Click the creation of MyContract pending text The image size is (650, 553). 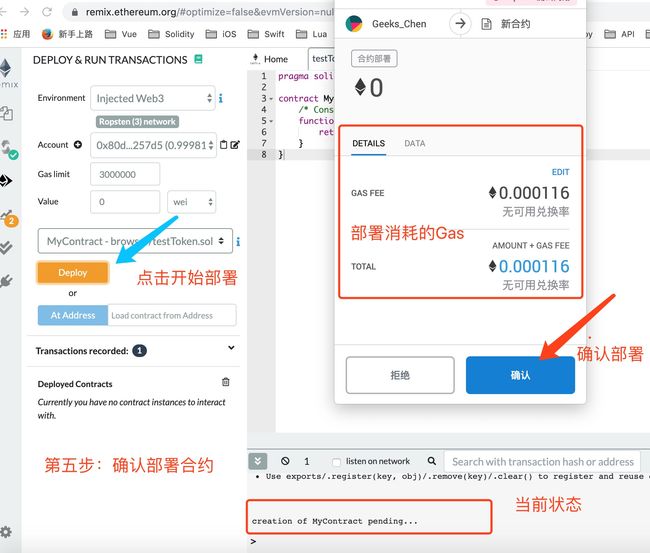(335, 521)
